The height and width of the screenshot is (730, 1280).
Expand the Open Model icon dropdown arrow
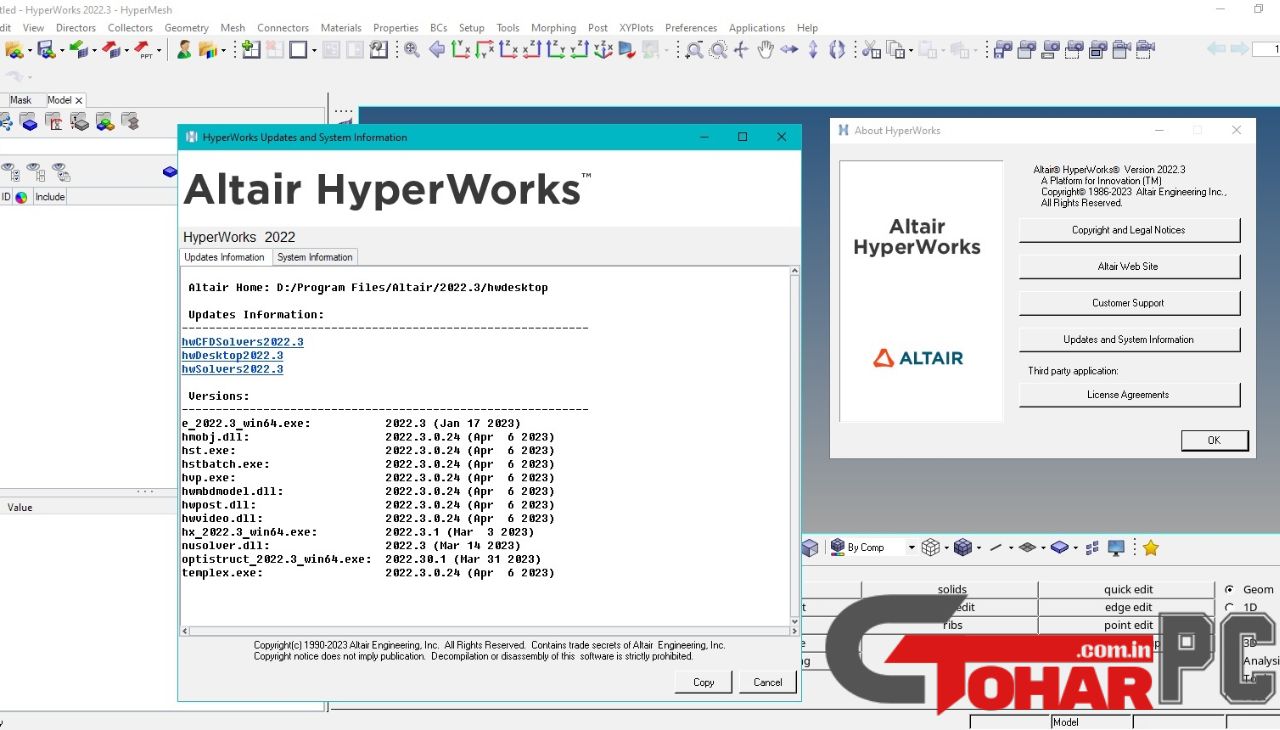pos(28,51)
